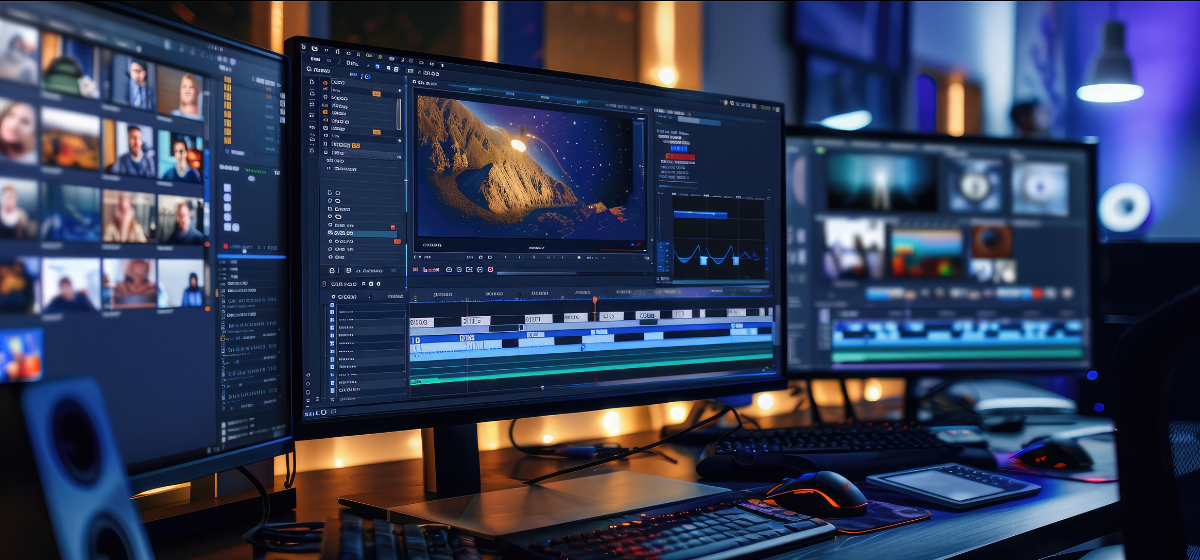Click the right keyframe handle on the curve

click(737, 259)
